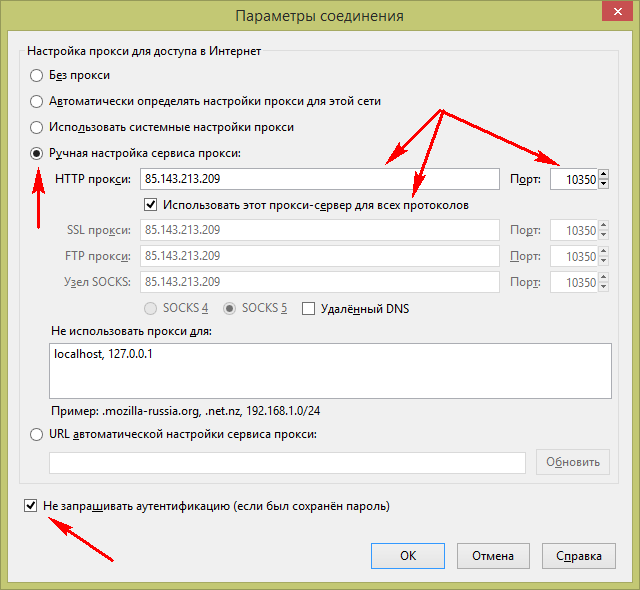The height and width of the screenshot is (590, 640).
Task: Open help with the Справка button
Action: click(578, 556)
